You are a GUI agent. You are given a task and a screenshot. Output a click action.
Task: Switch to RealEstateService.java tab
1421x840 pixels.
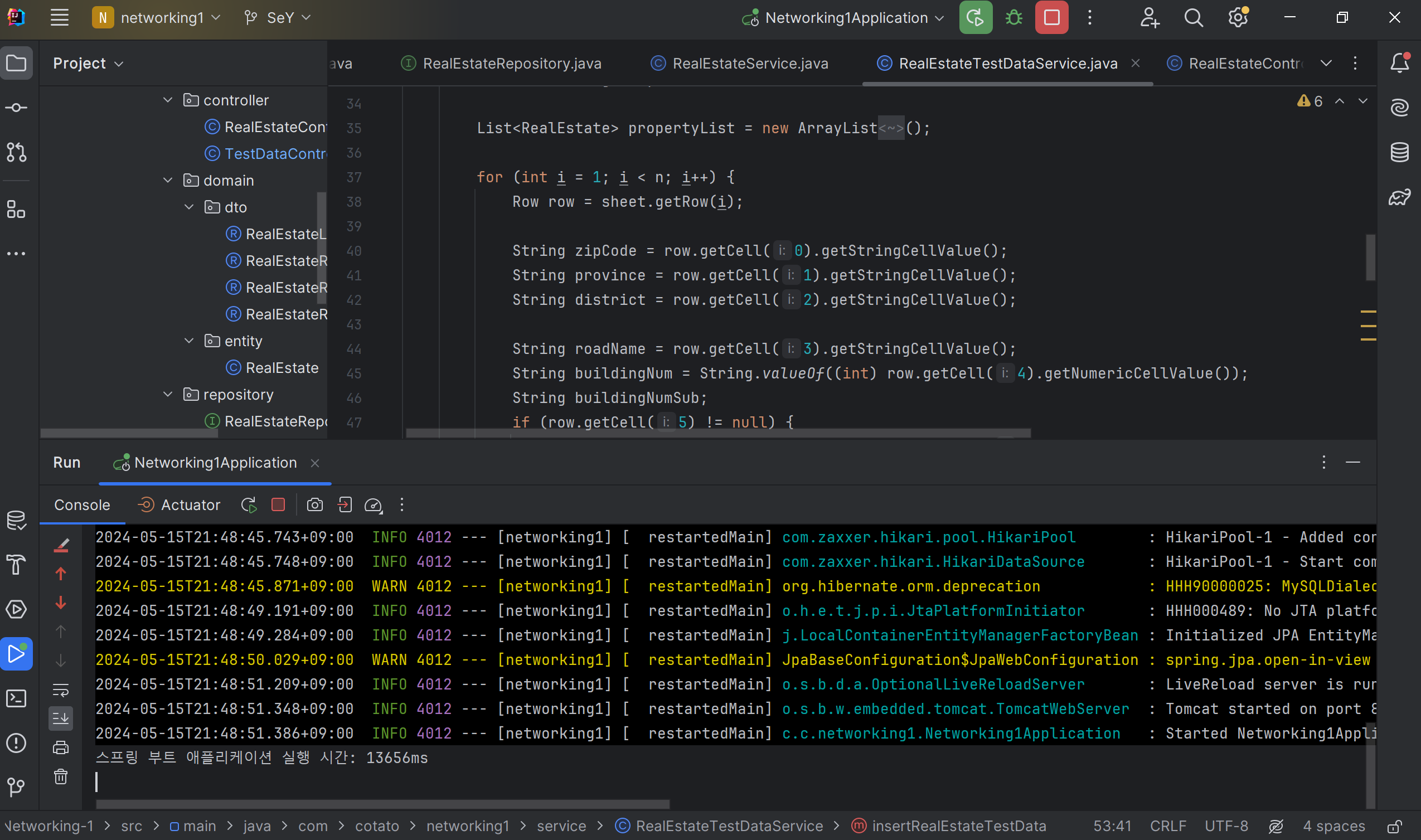pos(750,64)
